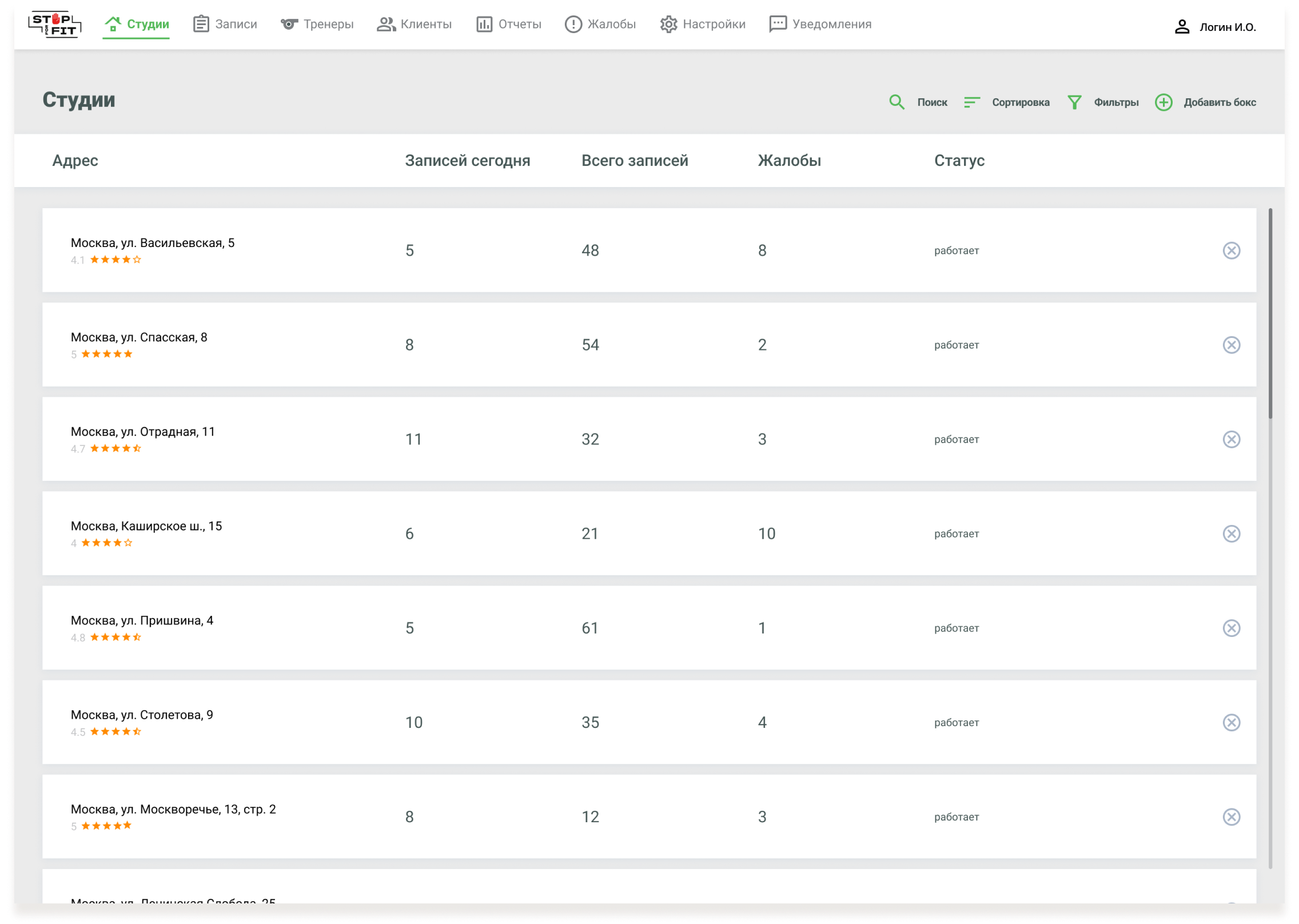Click the Stop Fit logo
Image resolution: width=1299 pixels, height=924 pixels.
55,25
